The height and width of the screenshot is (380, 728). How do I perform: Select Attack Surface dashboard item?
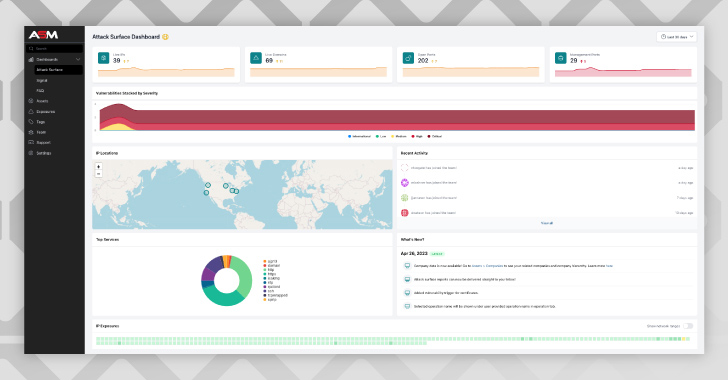[58, 70]
